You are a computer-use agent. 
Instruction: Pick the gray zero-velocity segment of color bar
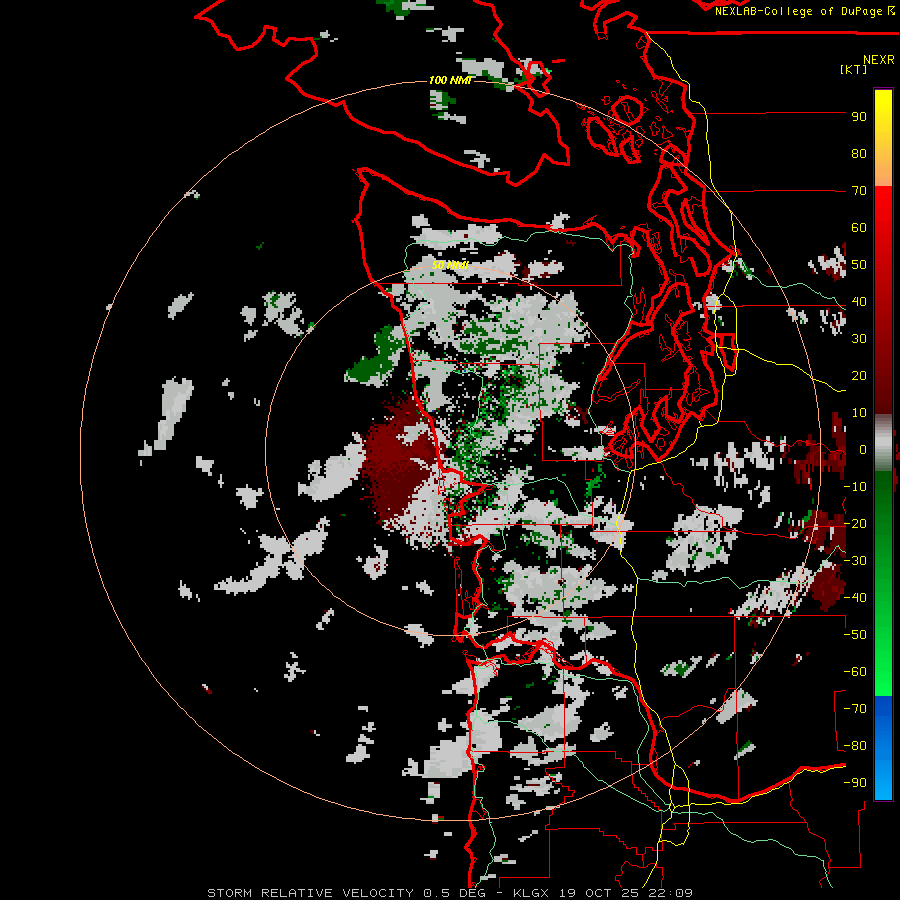pos(883,443)
